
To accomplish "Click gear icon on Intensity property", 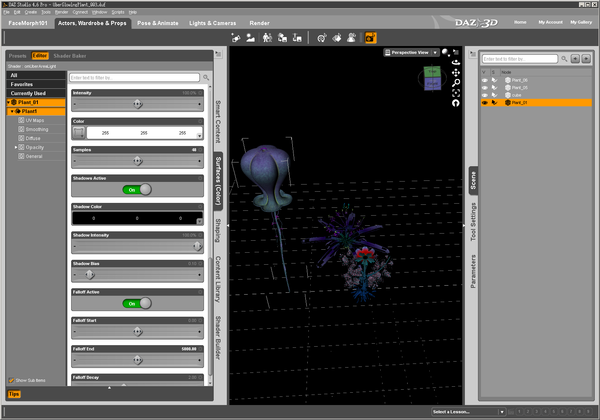I will [200, 93].
